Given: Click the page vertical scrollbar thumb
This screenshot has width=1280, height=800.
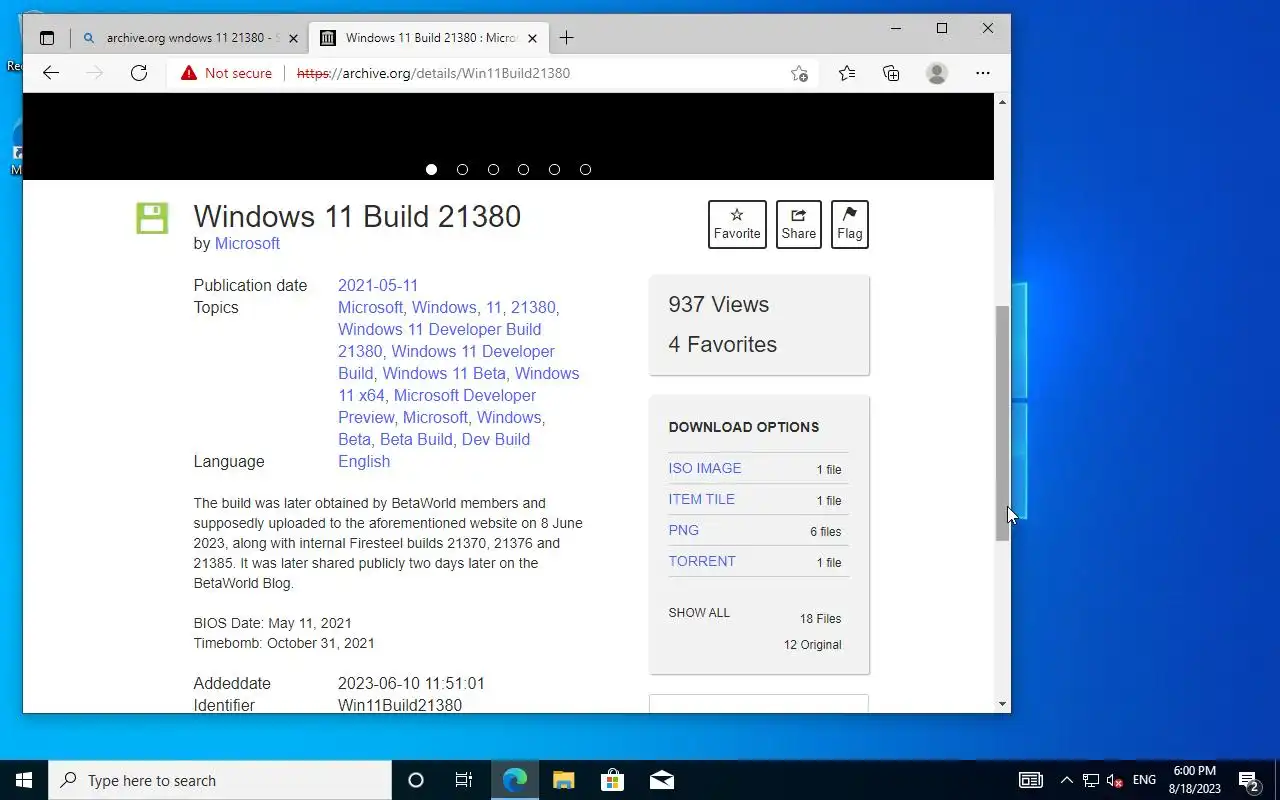Looking at the screenshot, I should pyautogui.click(x=1002, y=423).
